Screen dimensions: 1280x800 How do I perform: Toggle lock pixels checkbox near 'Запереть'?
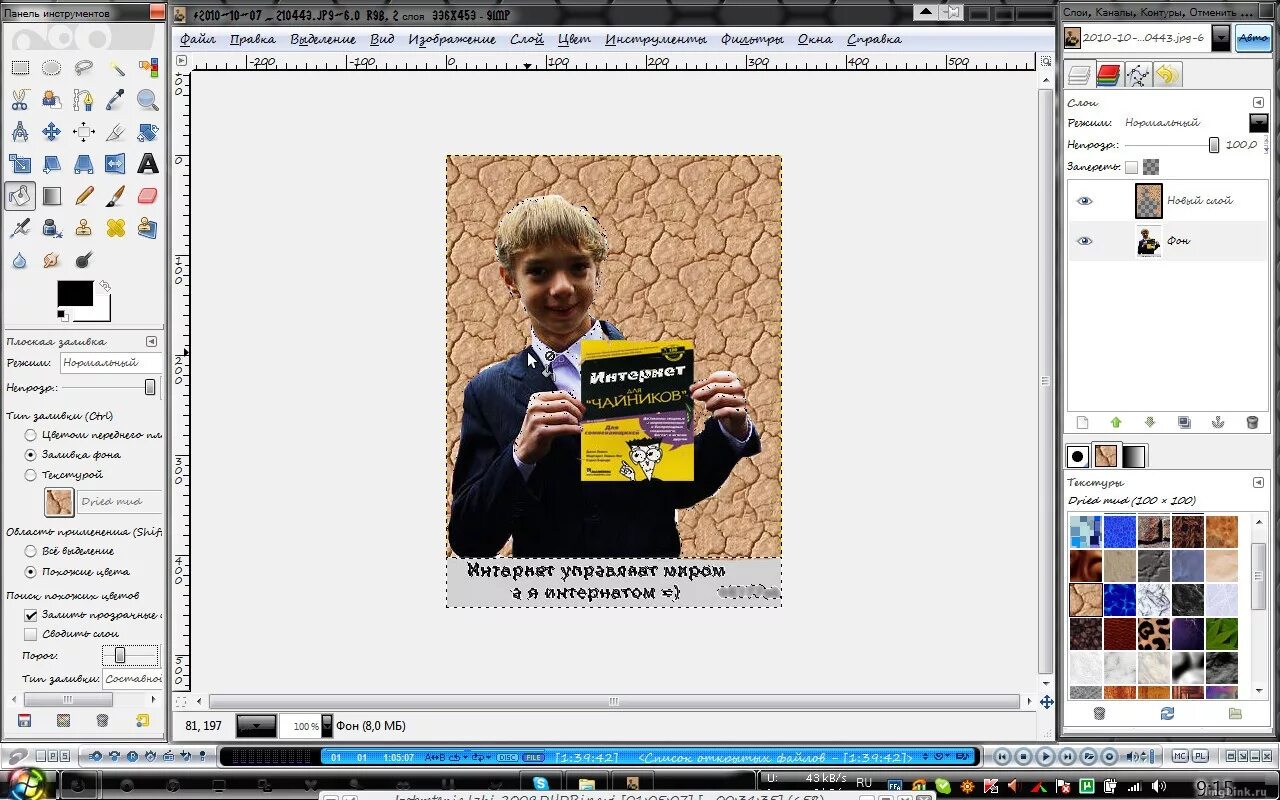pyautogui.click(x=1131, y=167)
